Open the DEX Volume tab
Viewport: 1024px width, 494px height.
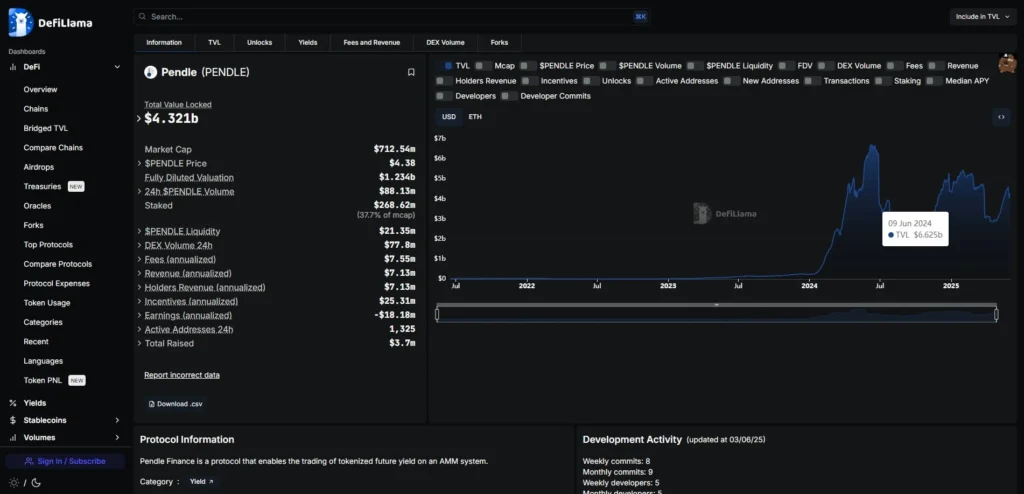[445, 42]
